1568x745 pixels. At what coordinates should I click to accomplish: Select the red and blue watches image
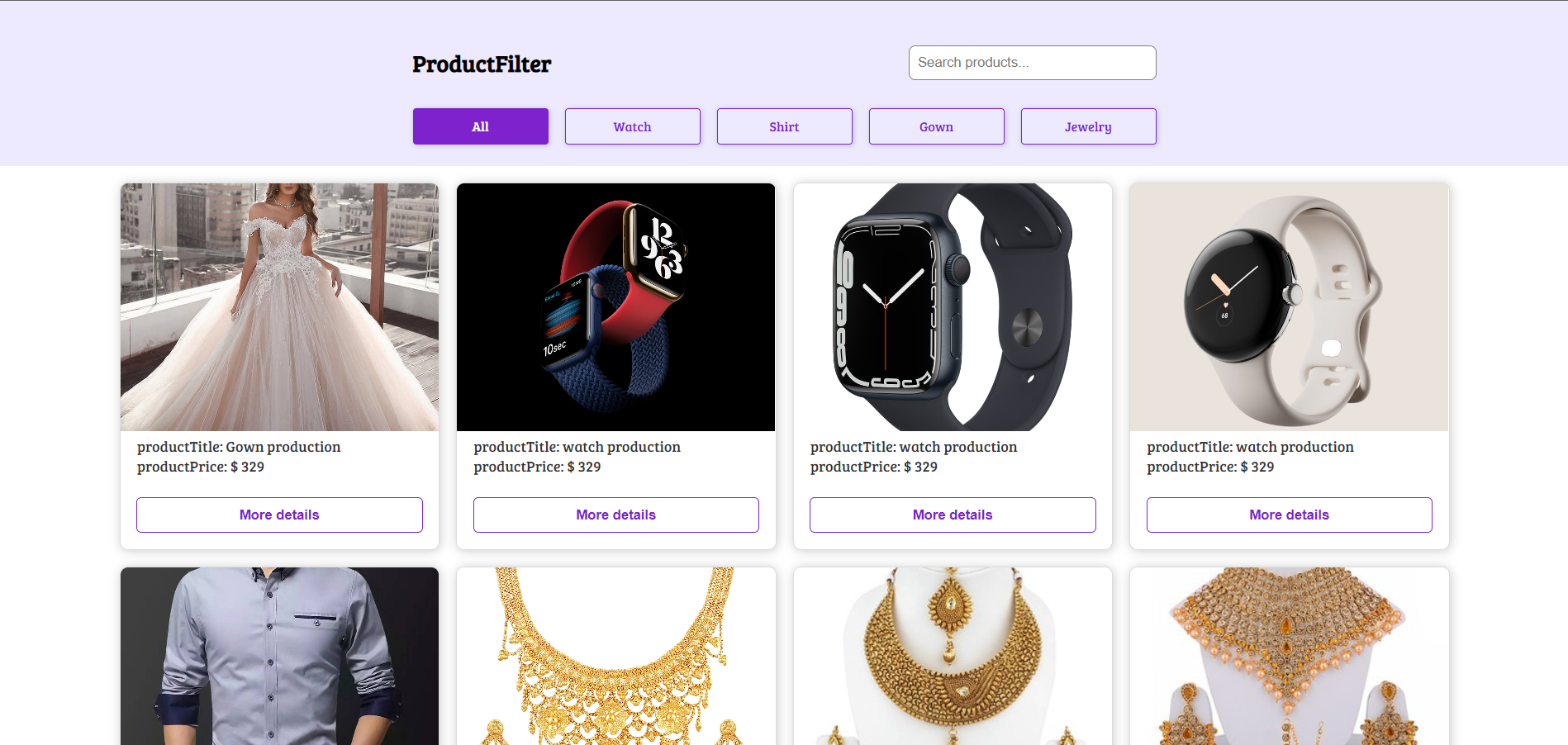[x=615, y=307]
